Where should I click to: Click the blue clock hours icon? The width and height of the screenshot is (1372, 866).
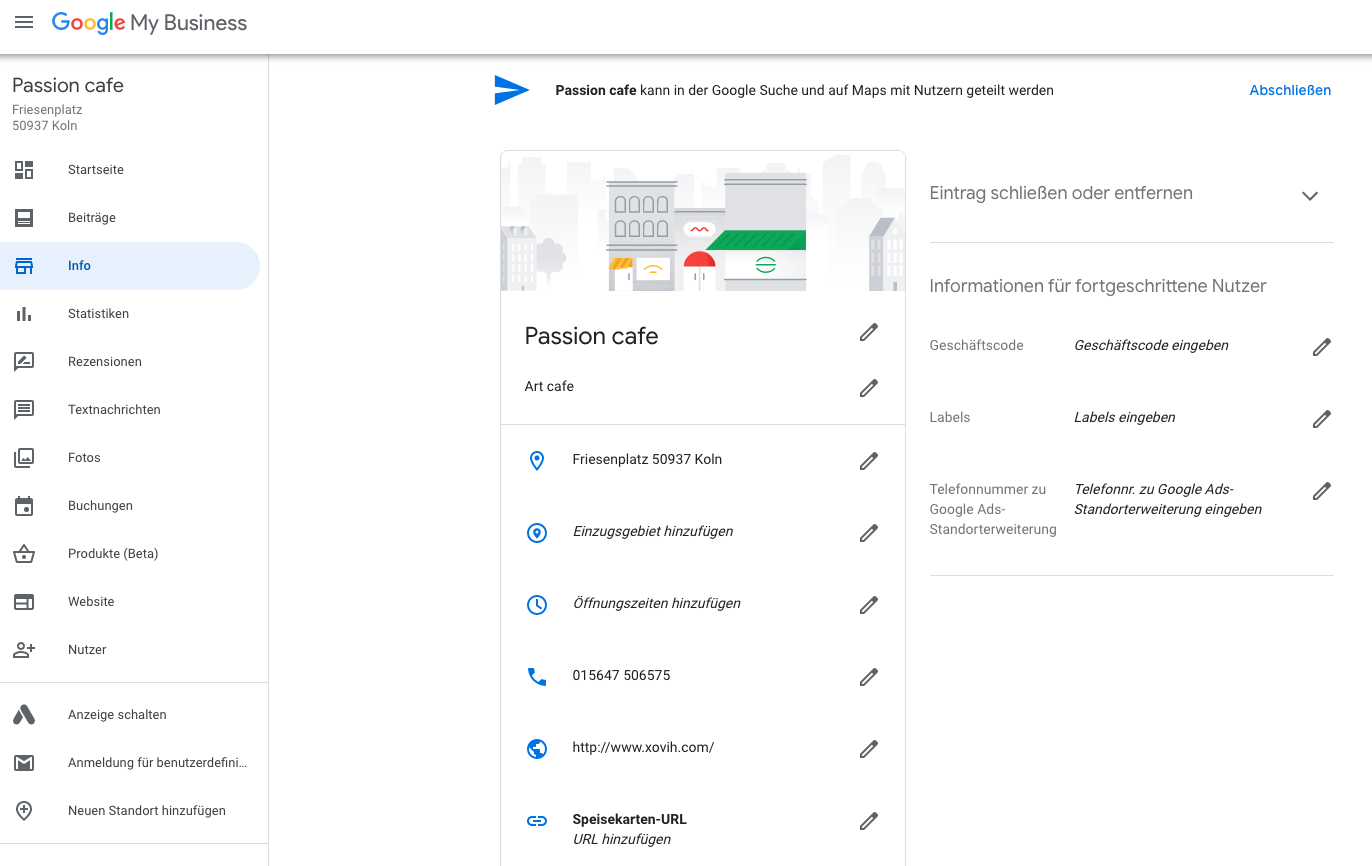(537, 604)
